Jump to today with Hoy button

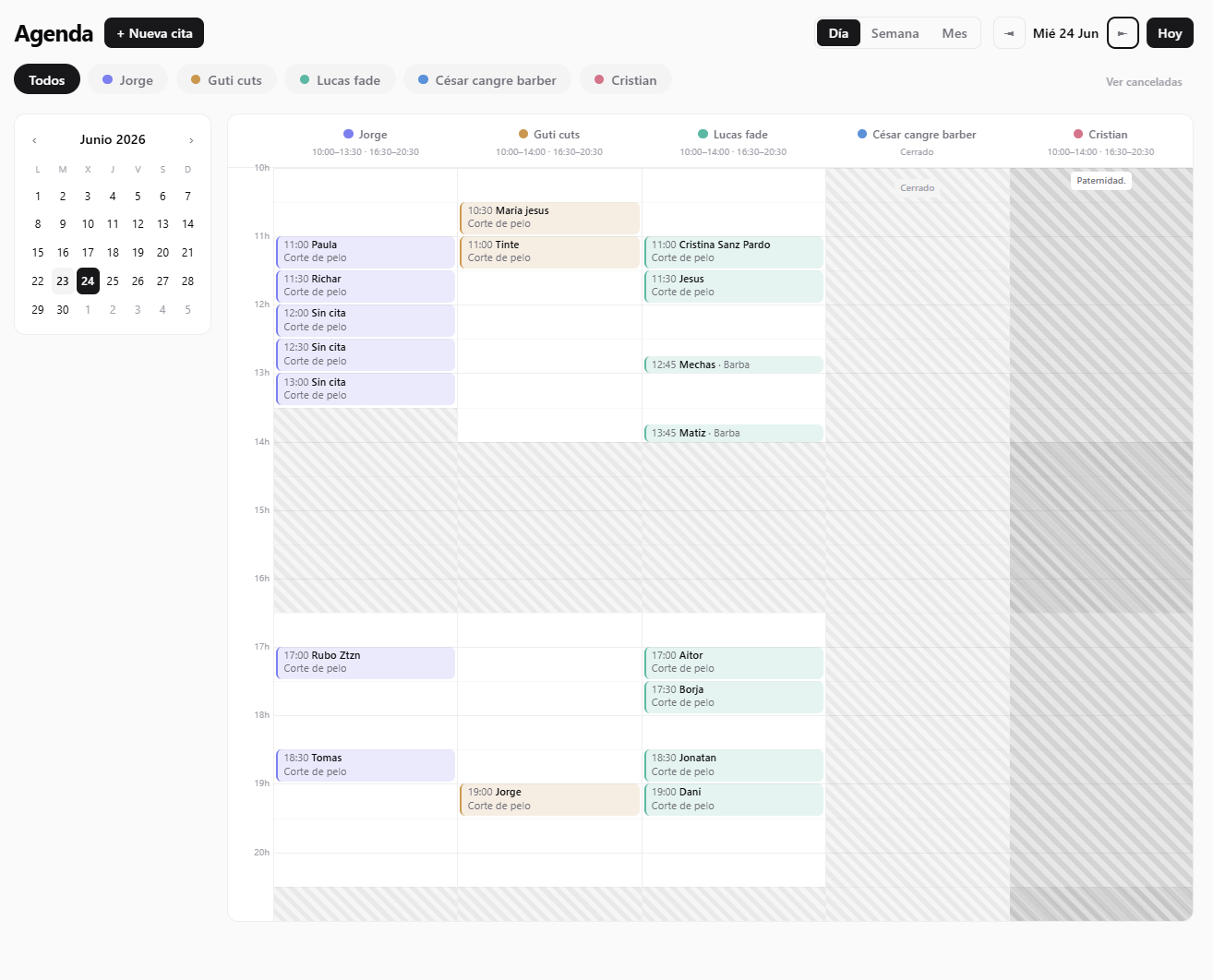[x=1170, y=33]
